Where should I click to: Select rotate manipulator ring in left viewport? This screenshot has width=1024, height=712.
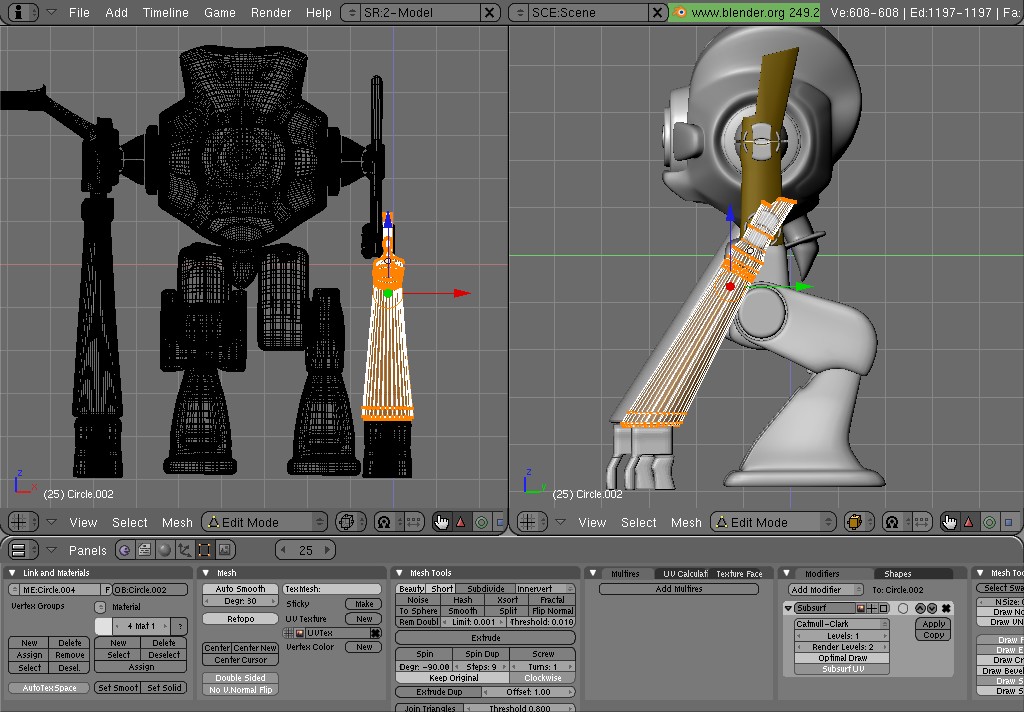tap(481, 522)
